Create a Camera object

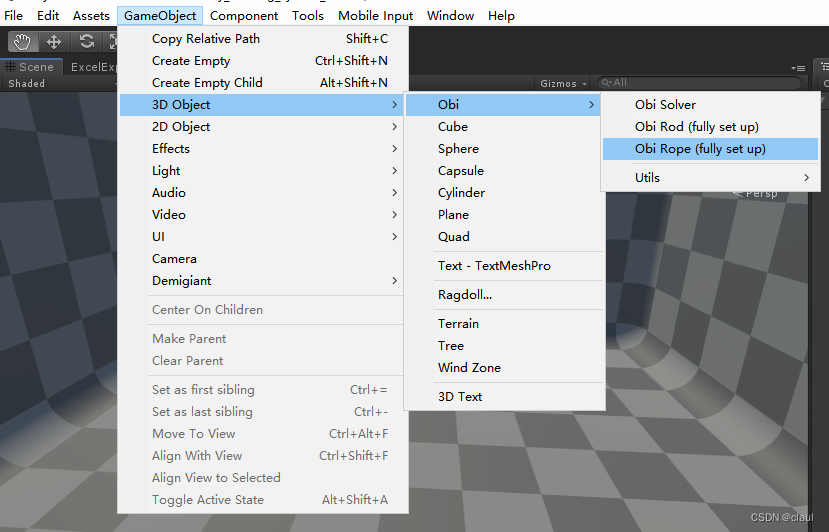(x=263, y=259)
